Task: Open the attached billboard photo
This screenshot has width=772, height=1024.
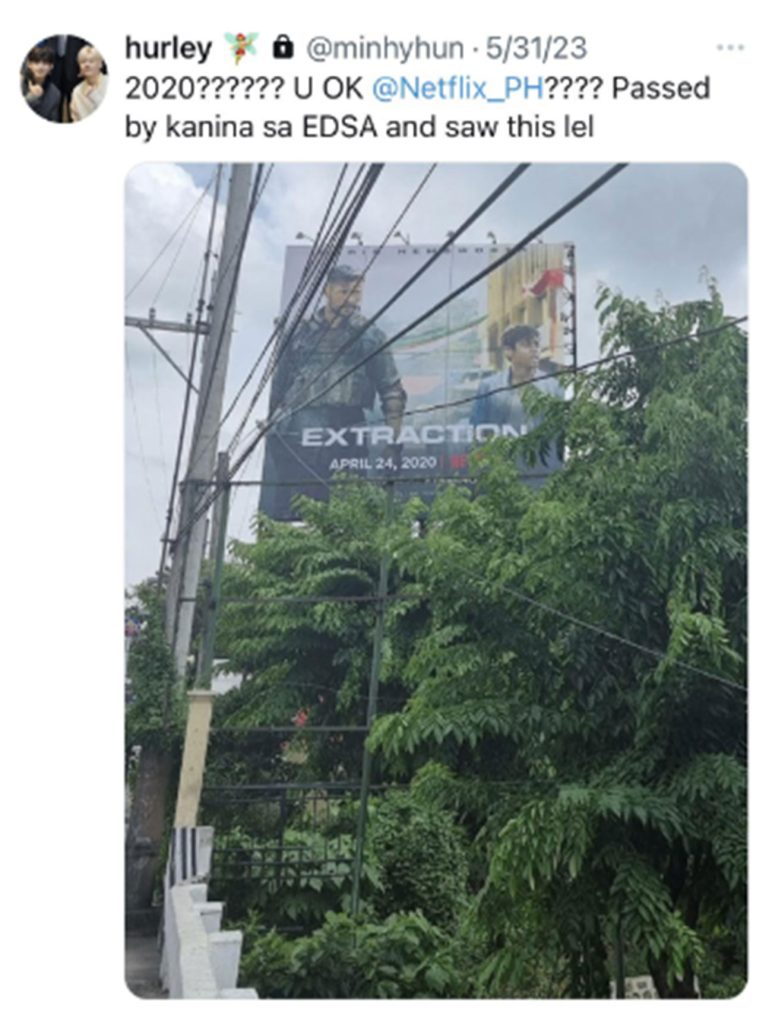Action: coord(436,581)
